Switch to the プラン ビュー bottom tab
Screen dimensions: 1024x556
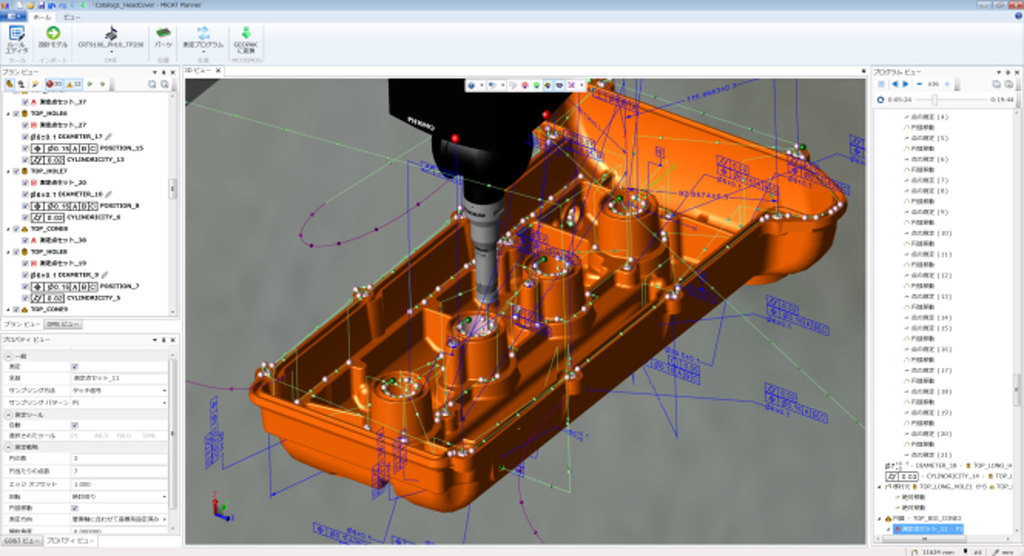[22, 324]
